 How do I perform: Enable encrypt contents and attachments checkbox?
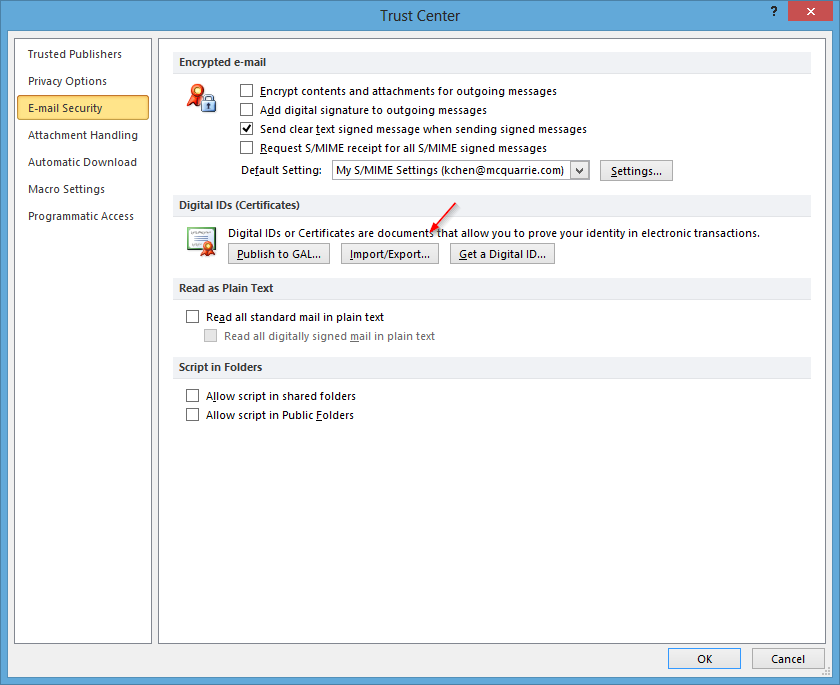pos(246,91)
